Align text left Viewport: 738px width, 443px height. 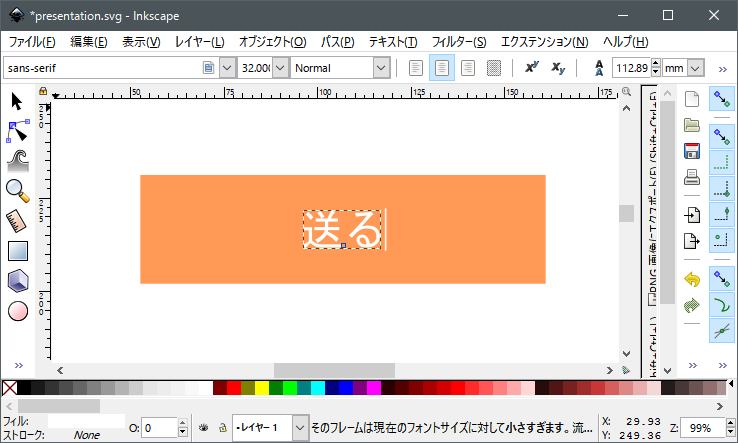pos(416,68)
